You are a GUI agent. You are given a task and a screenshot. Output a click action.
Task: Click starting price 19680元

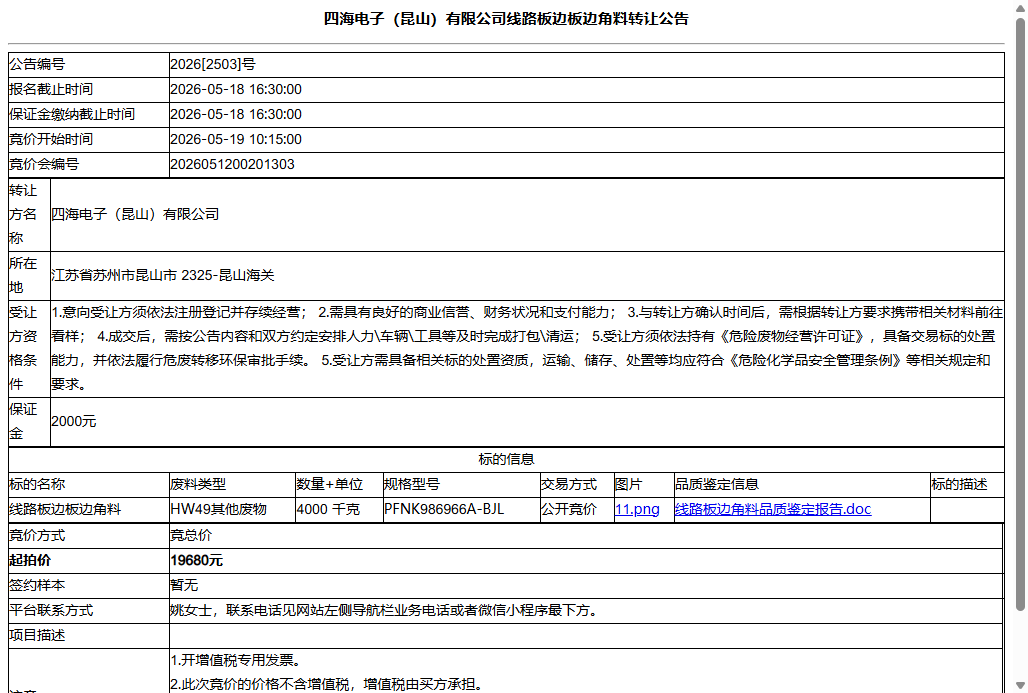(x=196, y=560)
